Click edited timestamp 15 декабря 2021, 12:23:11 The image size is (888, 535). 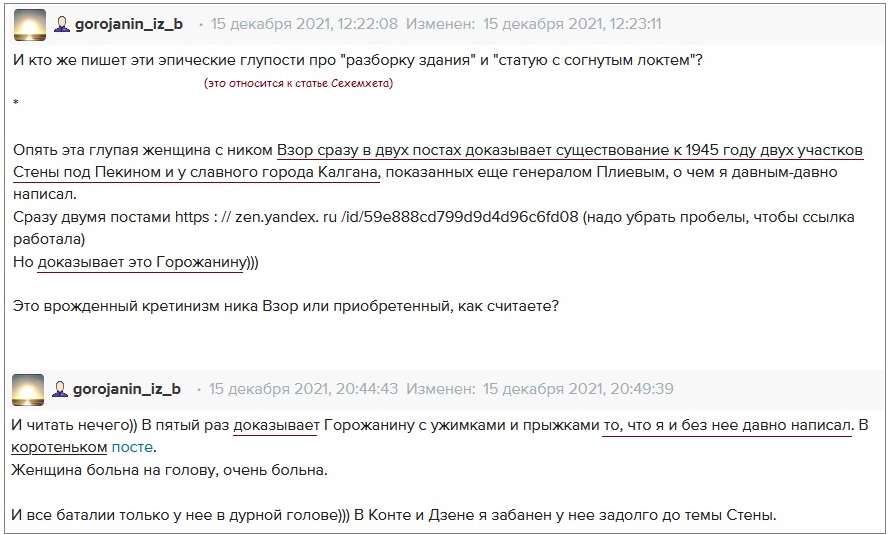(572, 24)
